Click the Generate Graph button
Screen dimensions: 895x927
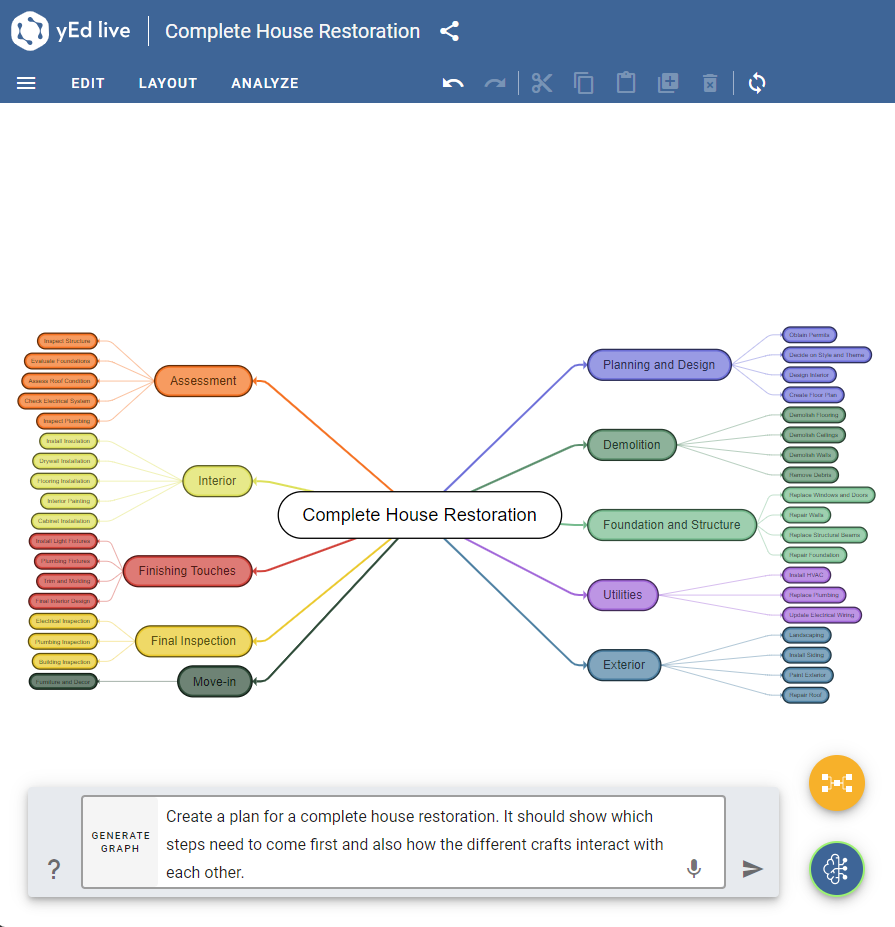(121, 842)
